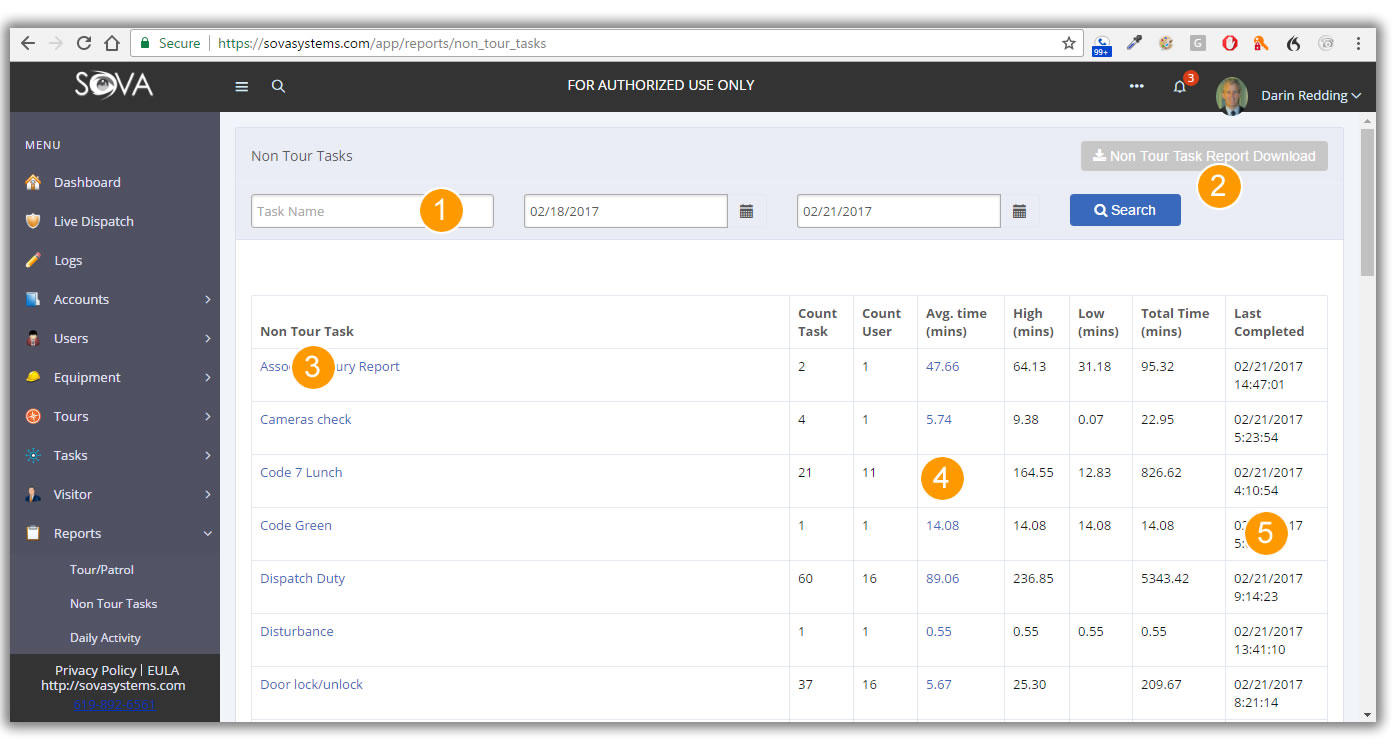Open the Door lock/unlock task link
The image size is (1400, 750).
coord(312,684)
